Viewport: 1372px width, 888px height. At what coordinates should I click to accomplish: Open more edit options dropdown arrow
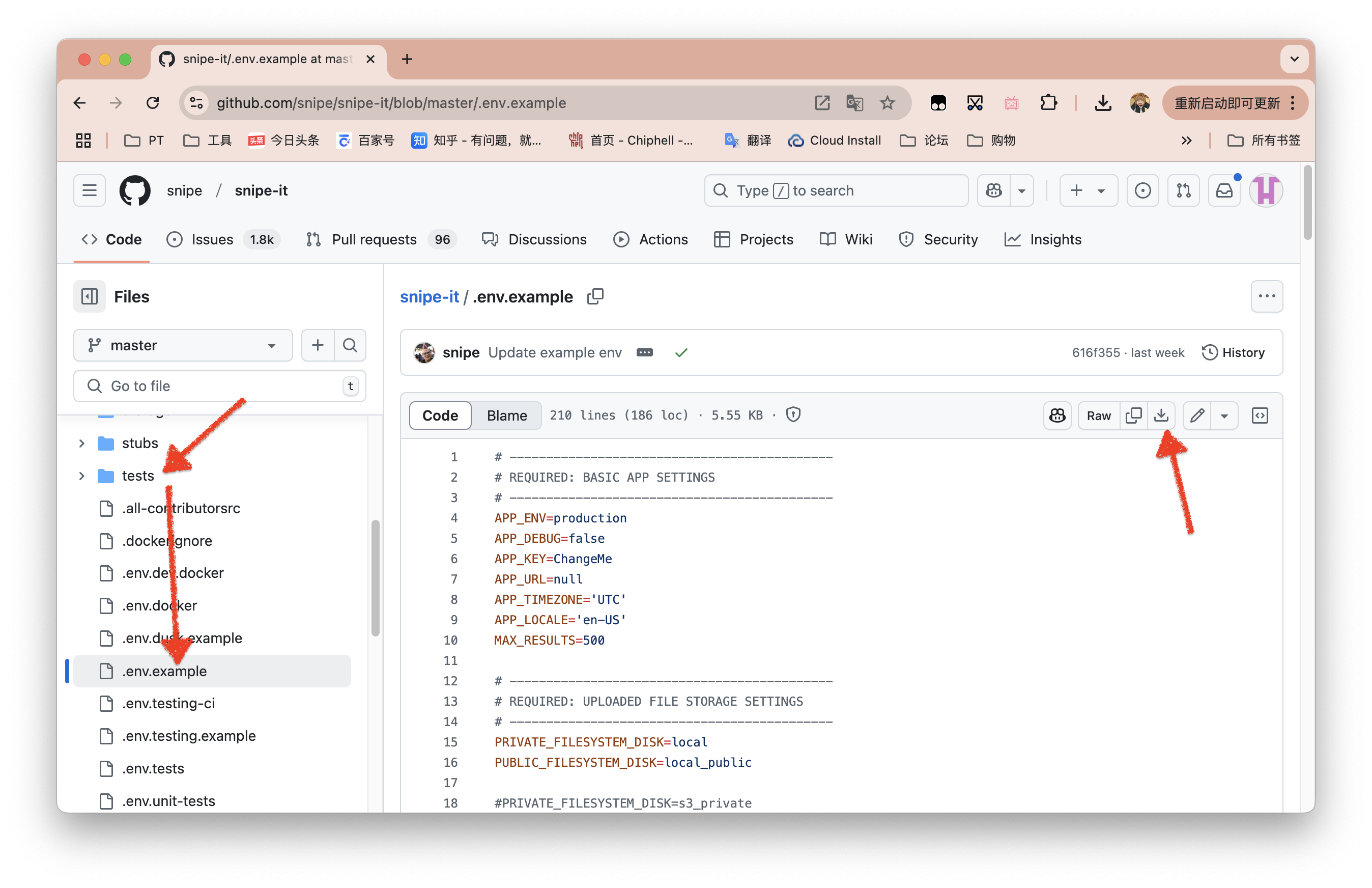click(1223, 415)
